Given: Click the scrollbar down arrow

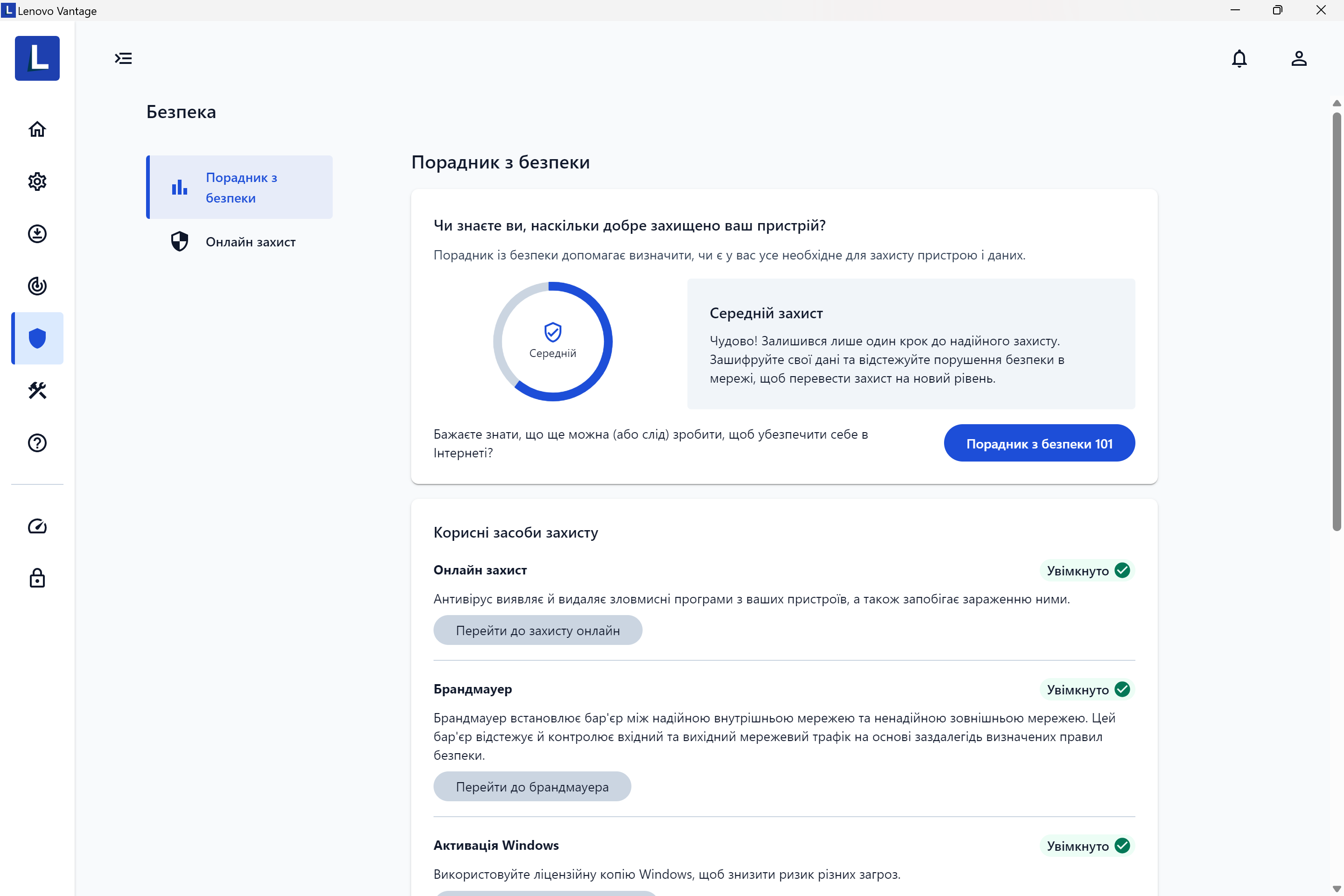Looking at the screenshot, I should pos(1336,889).
